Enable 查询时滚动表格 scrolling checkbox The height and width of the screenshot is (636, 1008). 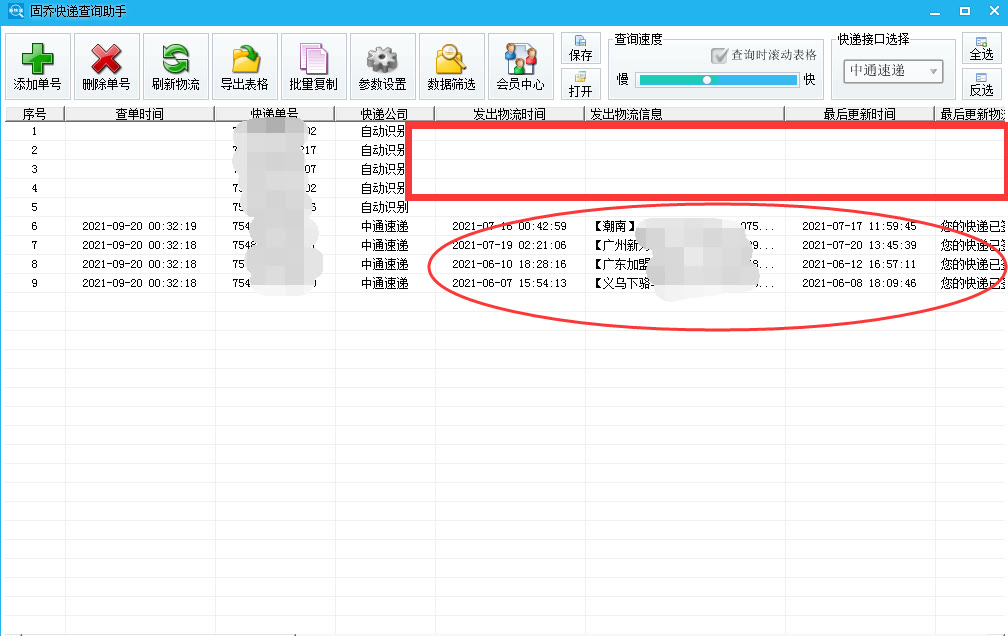pyautogui.click(x=717, y=55)
